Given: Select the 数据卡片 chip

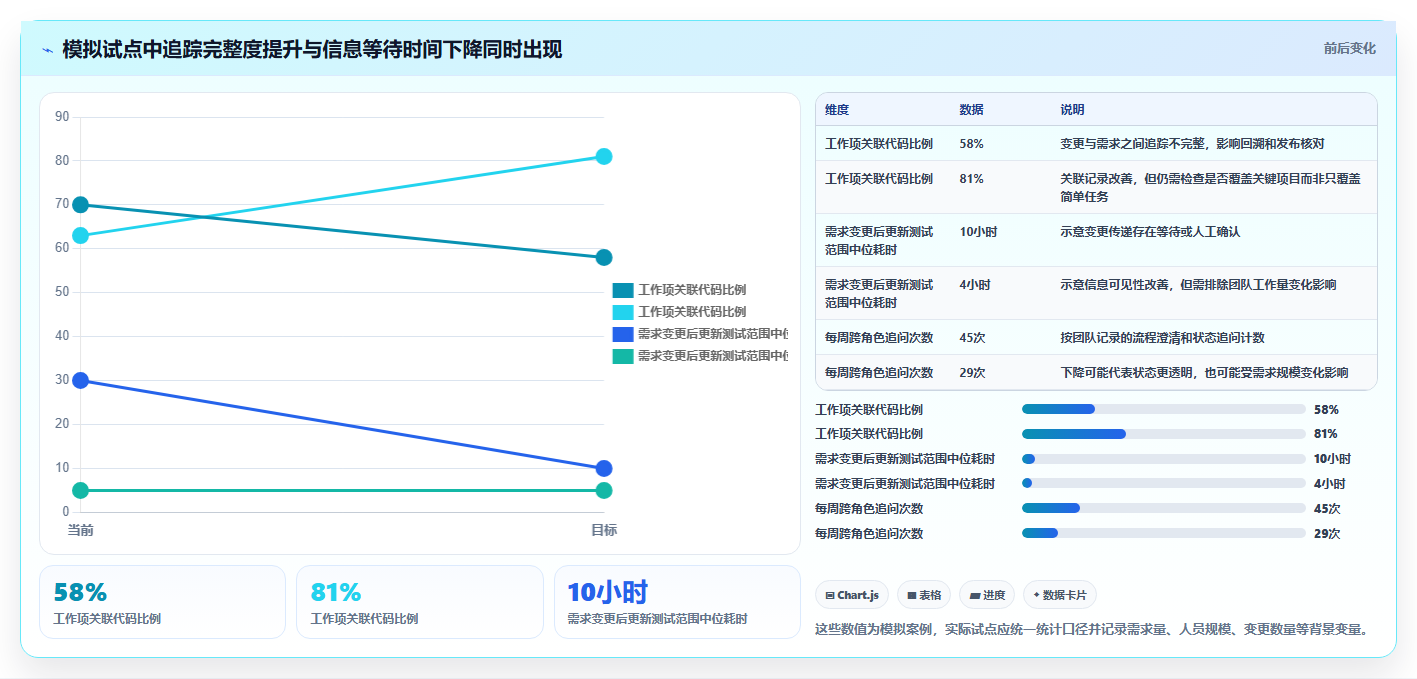Looking at the screenshot, I should coord(1060,595).
